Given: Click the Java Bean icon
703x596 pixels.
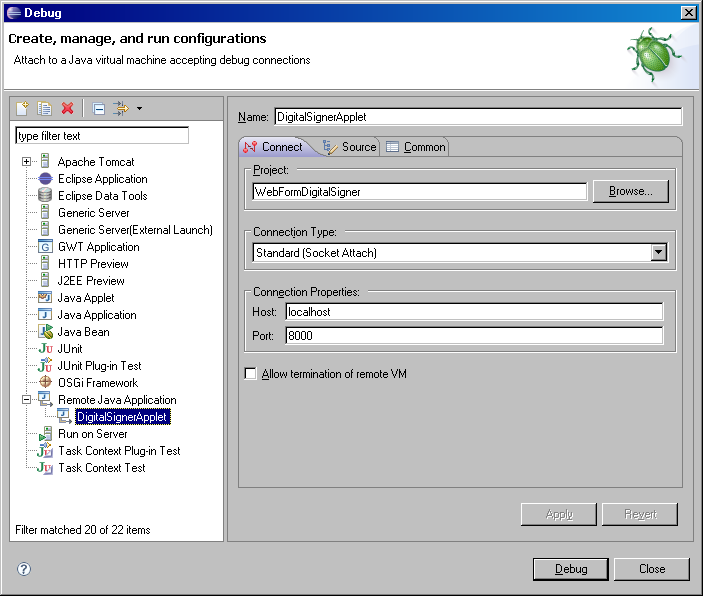Looking at the screenshot, I should click(45, 332).
